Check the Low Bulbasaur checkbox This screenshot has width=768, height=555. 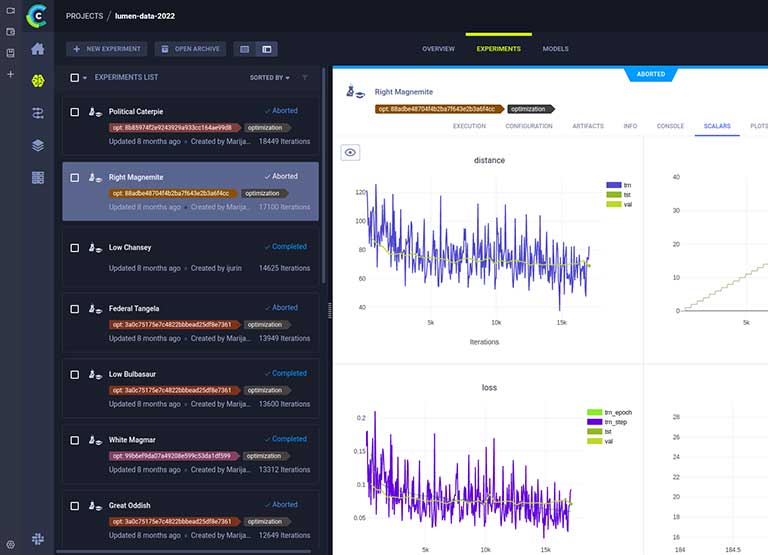(74, 375)
